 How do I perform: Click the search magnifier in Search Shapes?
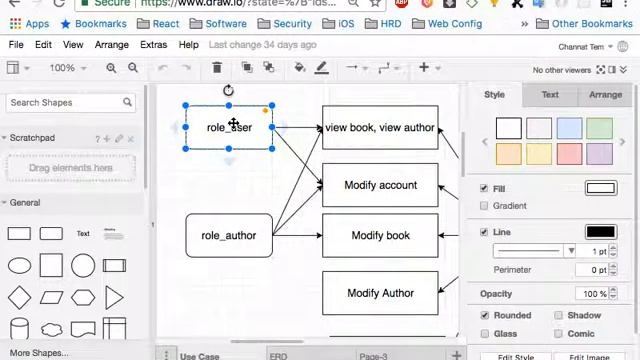(127, 102)
